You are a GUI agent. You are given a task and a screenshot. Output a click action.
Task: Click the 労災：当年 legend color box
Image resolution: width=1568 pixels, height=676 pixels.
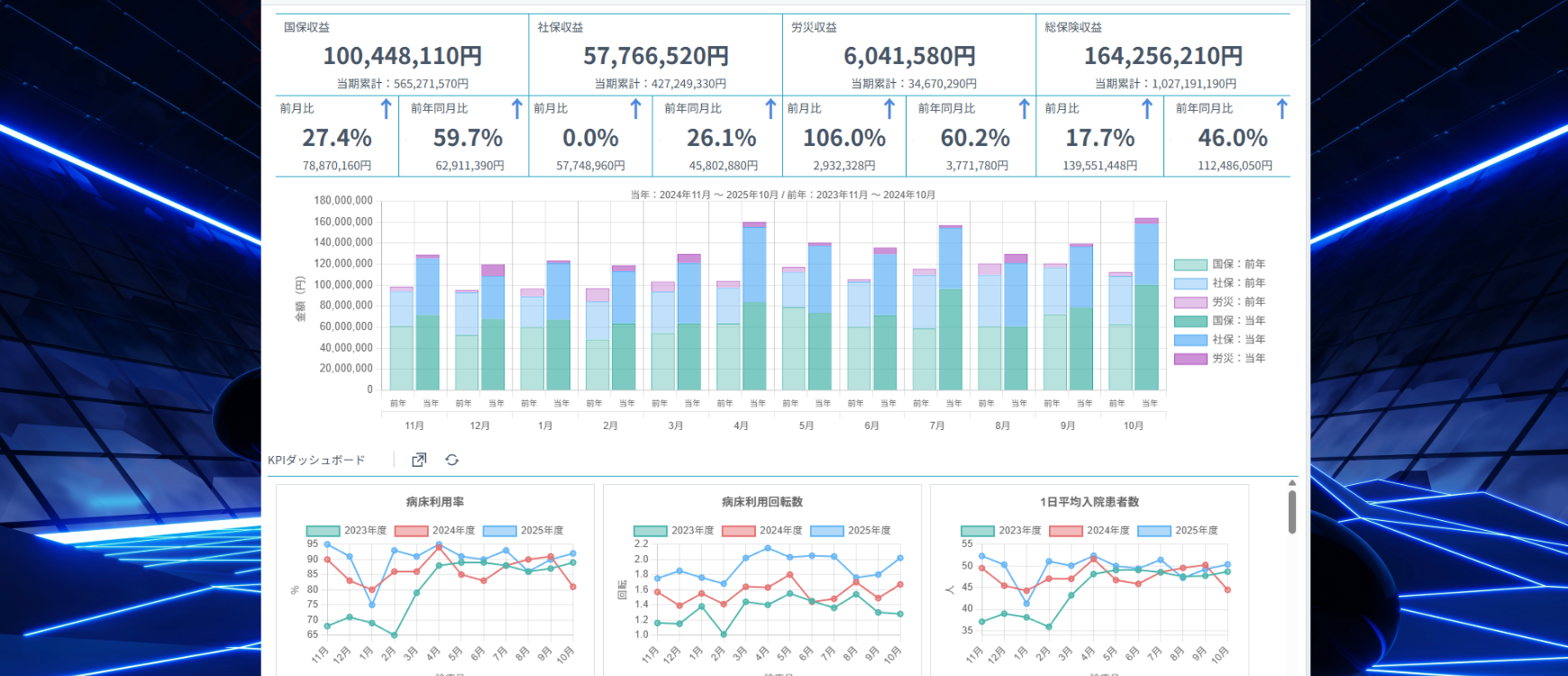tap(1190, 359)
